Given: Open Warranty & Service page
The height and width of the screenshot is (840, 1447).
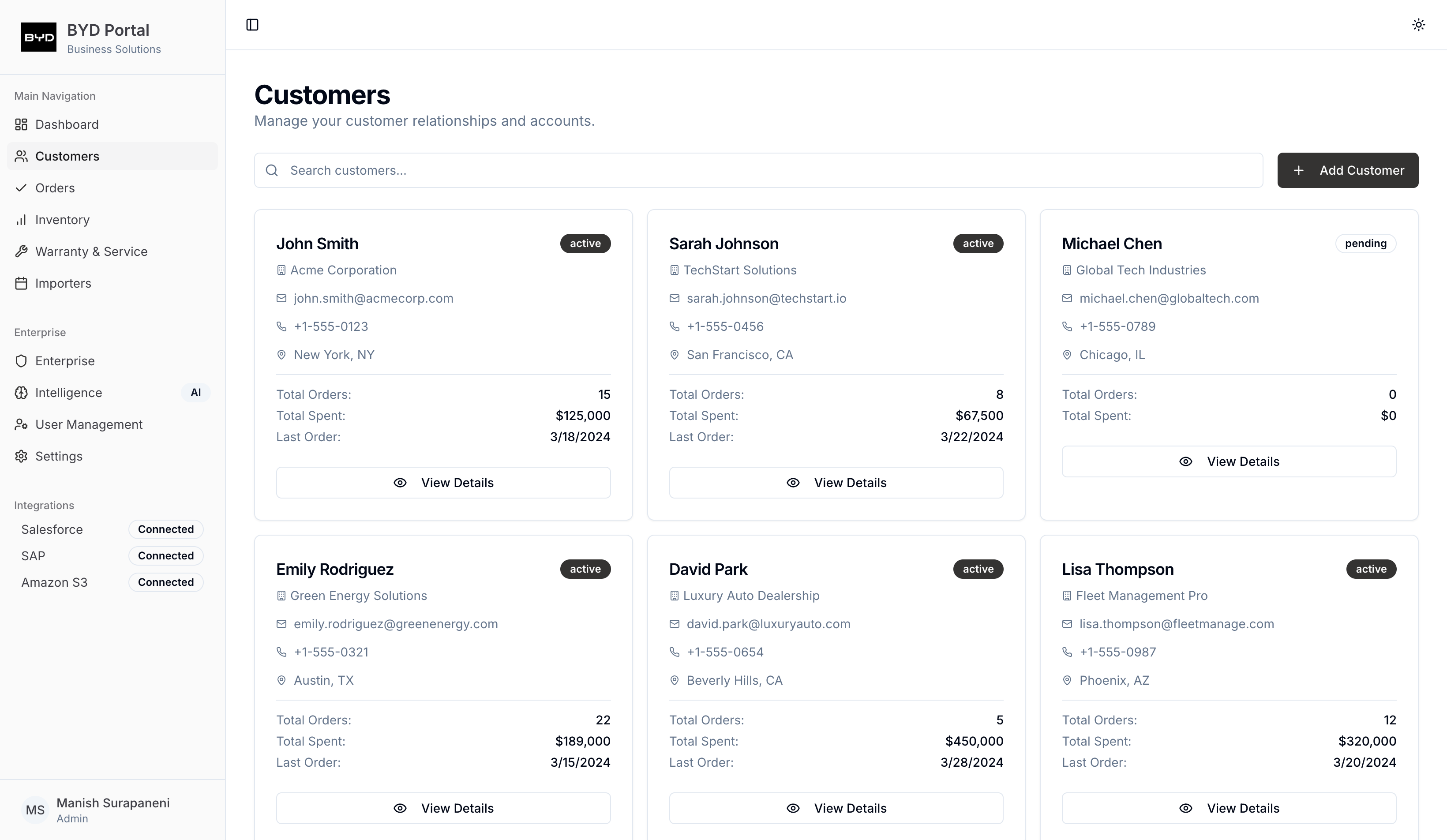Looking at the screenshot, I should coord(112,251).
